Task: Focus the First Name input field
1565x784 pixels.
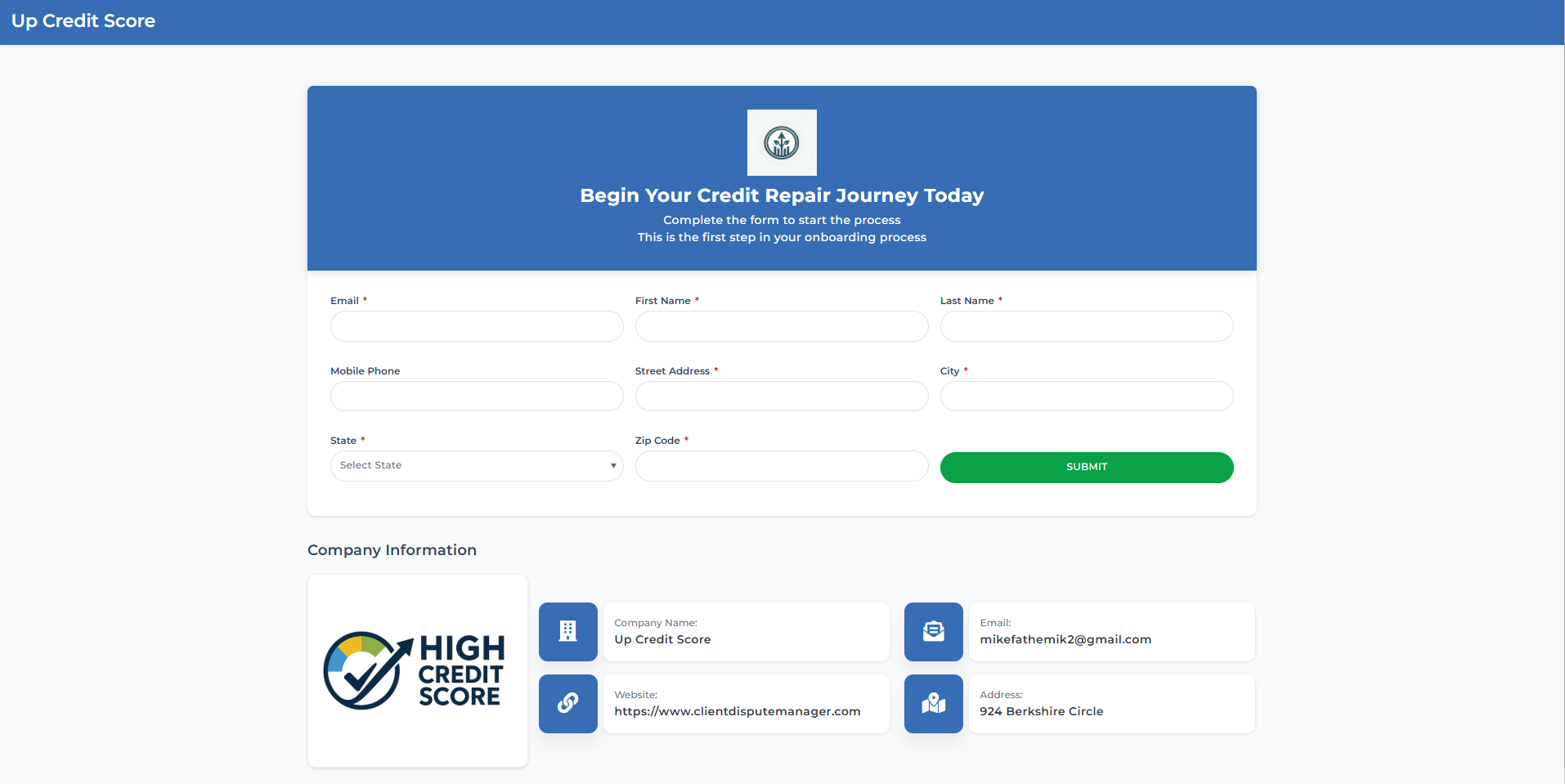Action: 782,326
